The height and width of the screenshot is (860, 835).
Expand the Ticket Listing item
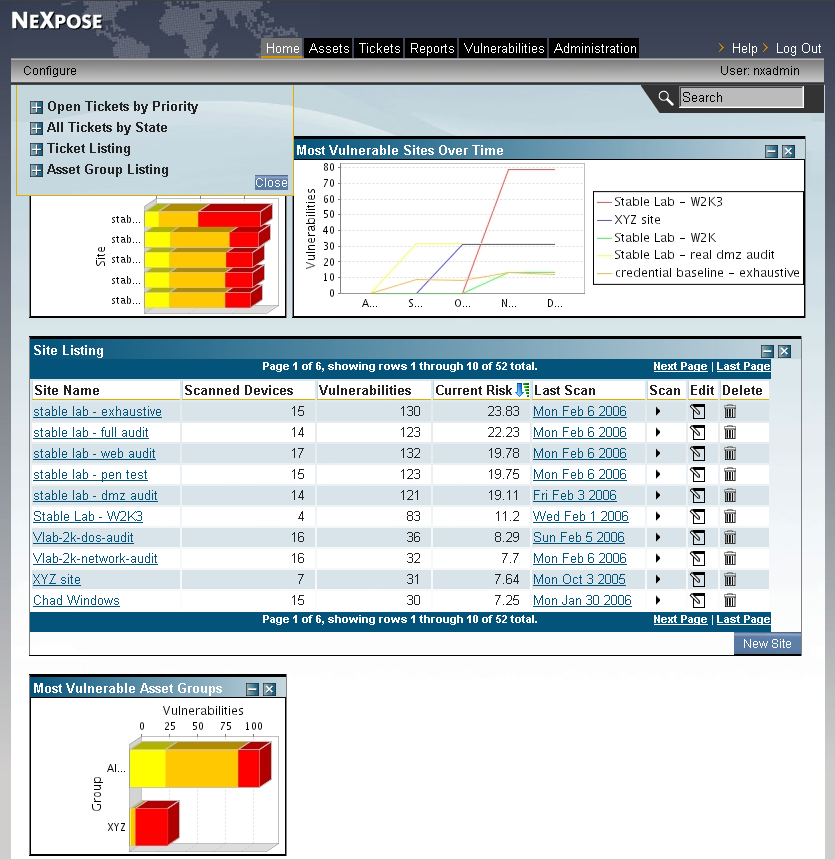click(36, 149)
